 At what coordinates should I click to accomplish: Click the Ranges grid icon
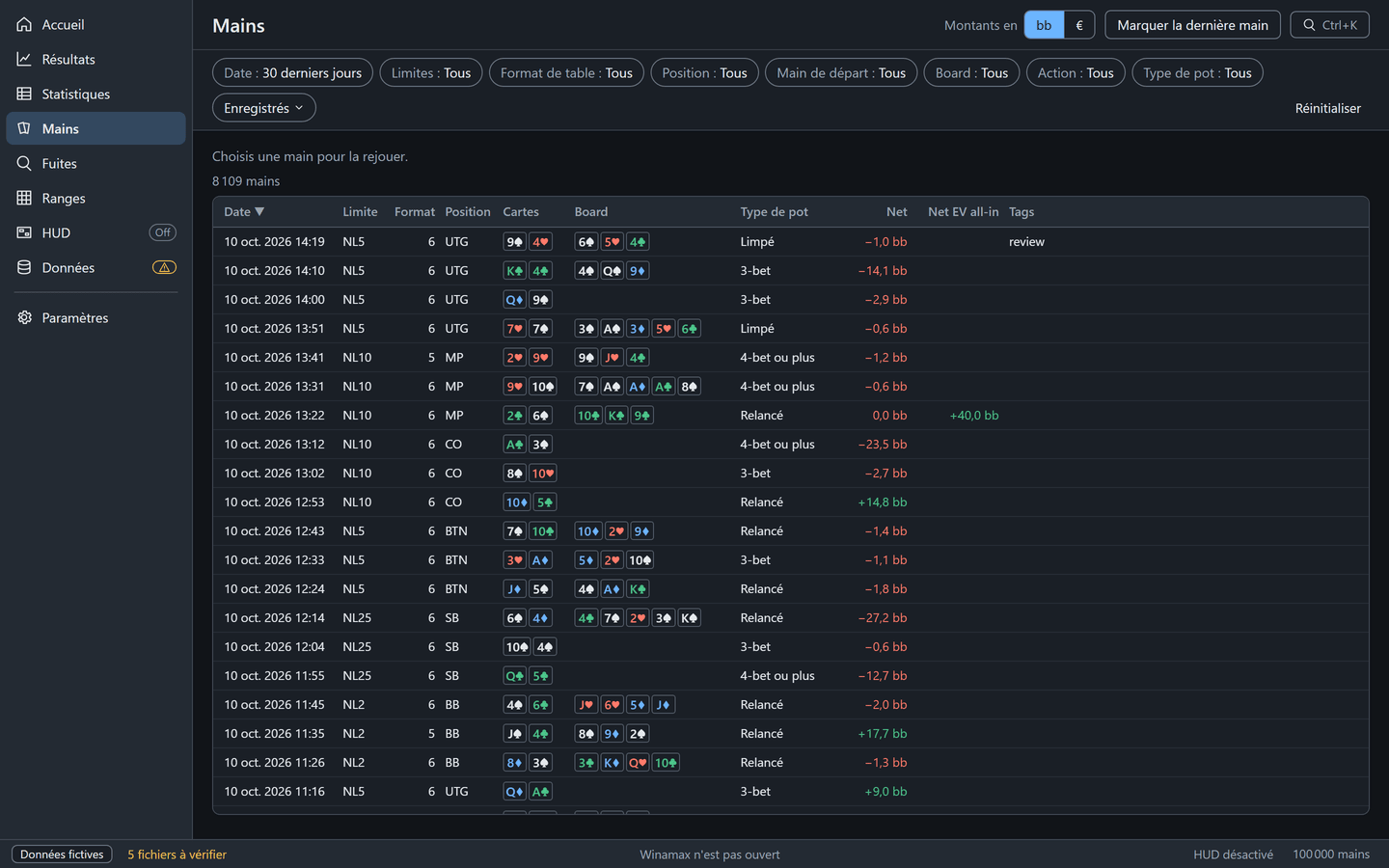(24, 198)
